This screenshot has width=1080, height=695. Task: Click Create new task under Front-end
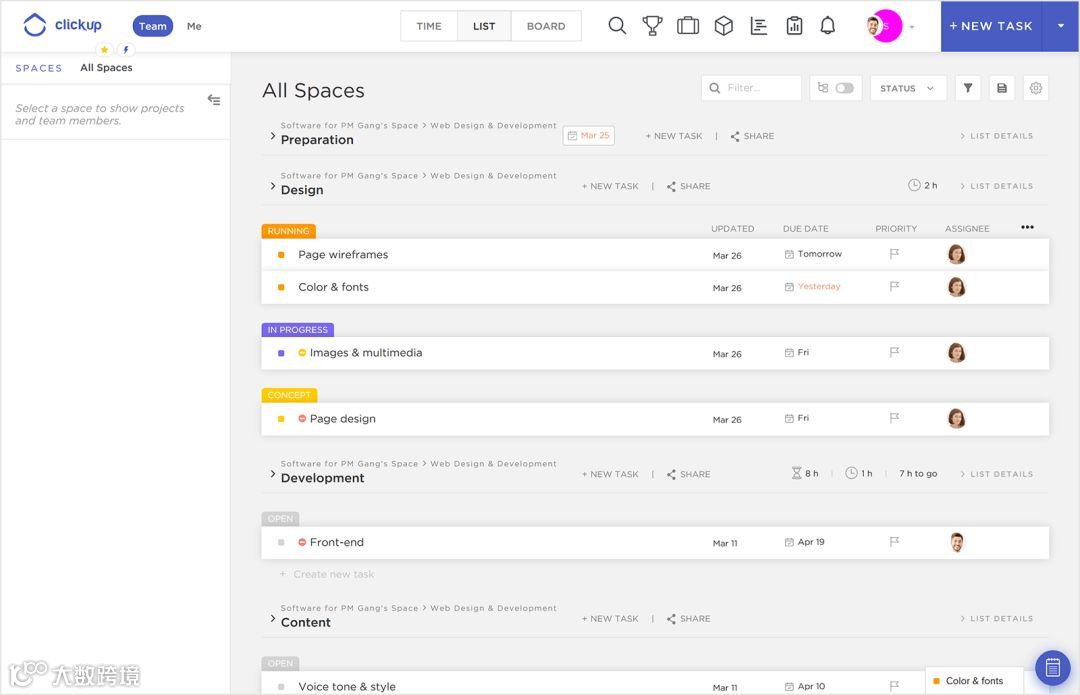(x=327, y=574)
